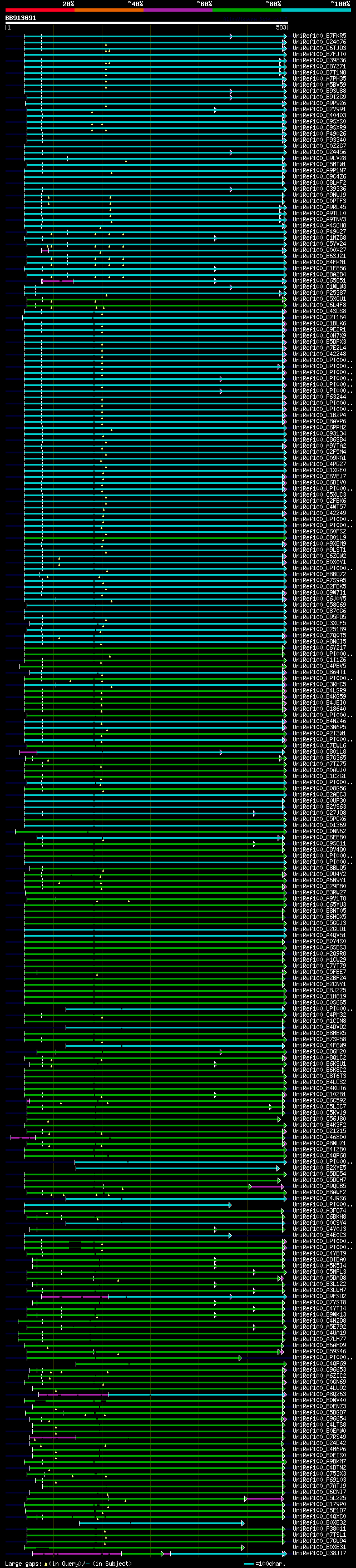Click hit UniRef100_C3XQF5
Screen dimensions: 356x1568
tap(319, 623)
